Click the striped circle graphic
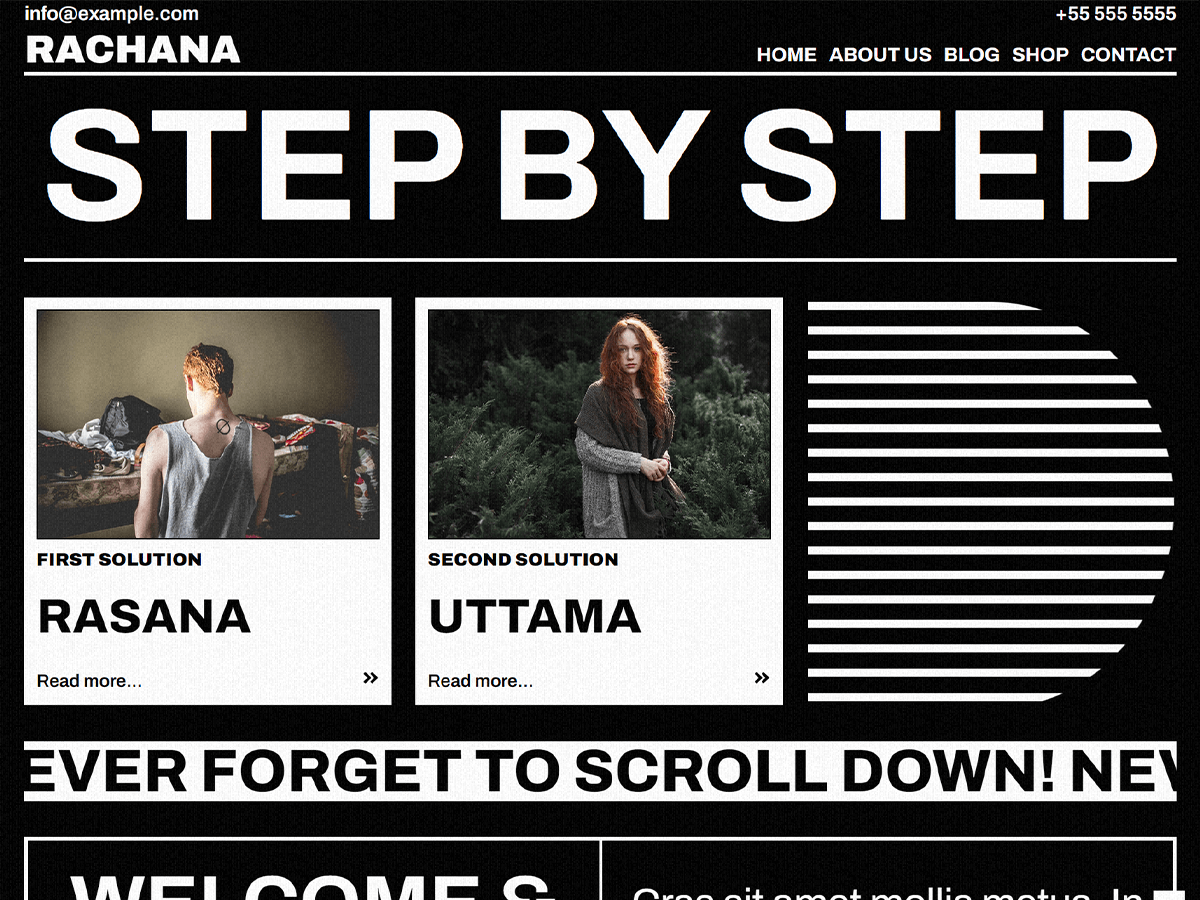Image resolution: width=1200 pixels, height=900 pixels. point(988,502)
